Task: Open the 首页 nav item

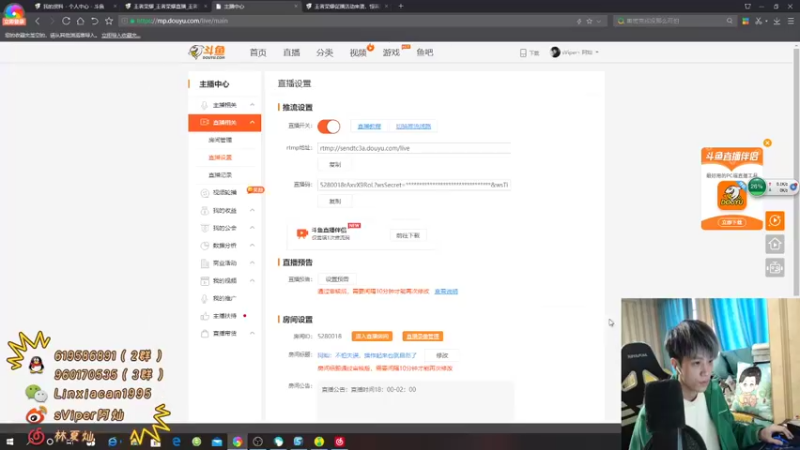Action: (x=258, y=53)
